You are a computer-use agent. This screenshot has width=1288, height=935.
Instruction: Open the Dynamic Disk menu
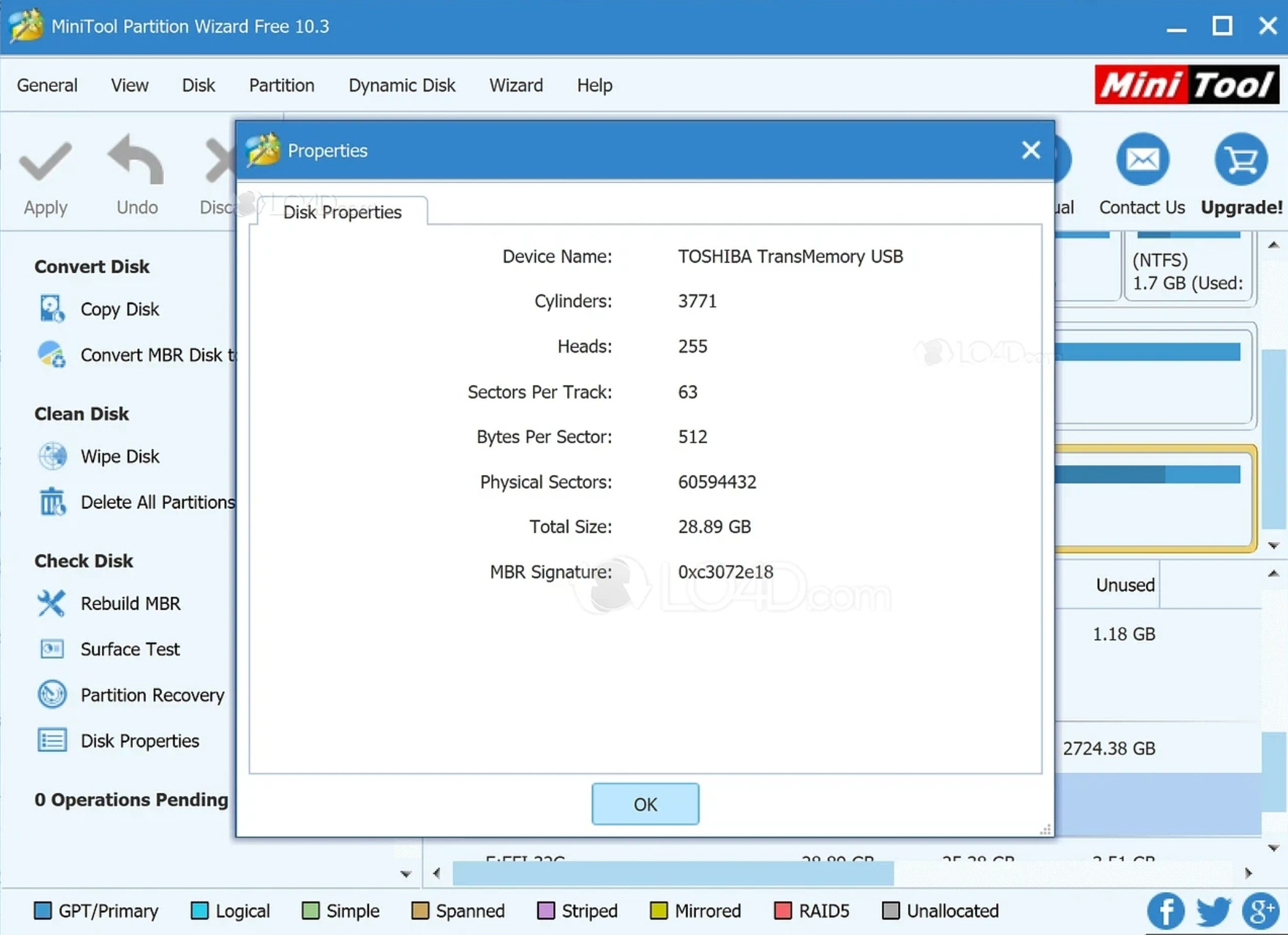point(402,85)
